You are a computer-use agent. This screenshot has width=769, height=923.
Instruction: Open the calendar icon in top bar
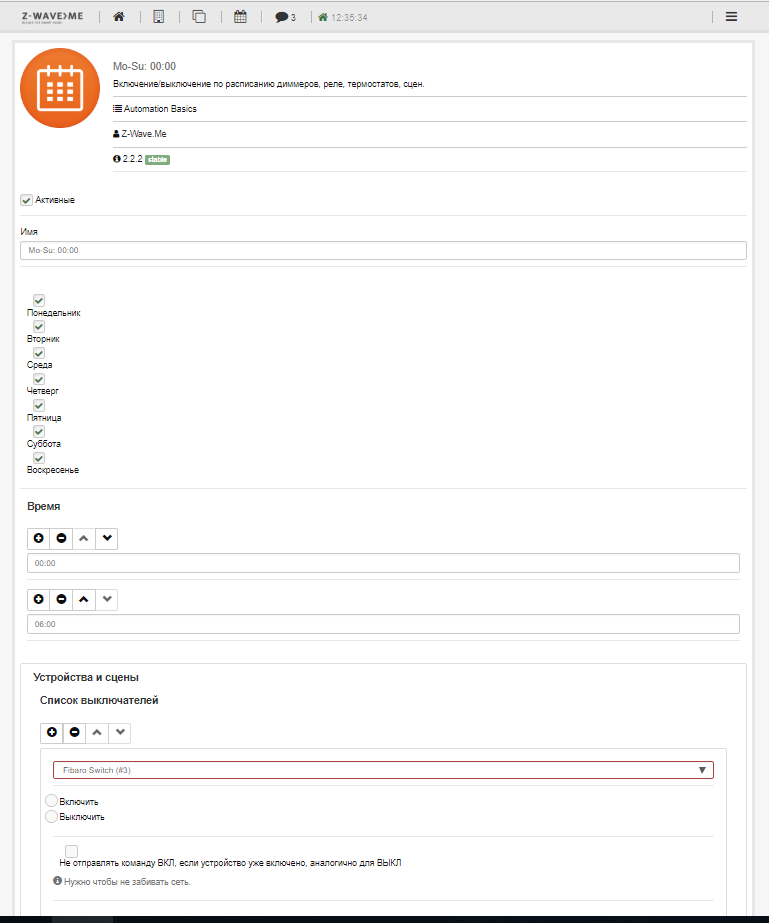pyautogui.click(x=240, y=16)
